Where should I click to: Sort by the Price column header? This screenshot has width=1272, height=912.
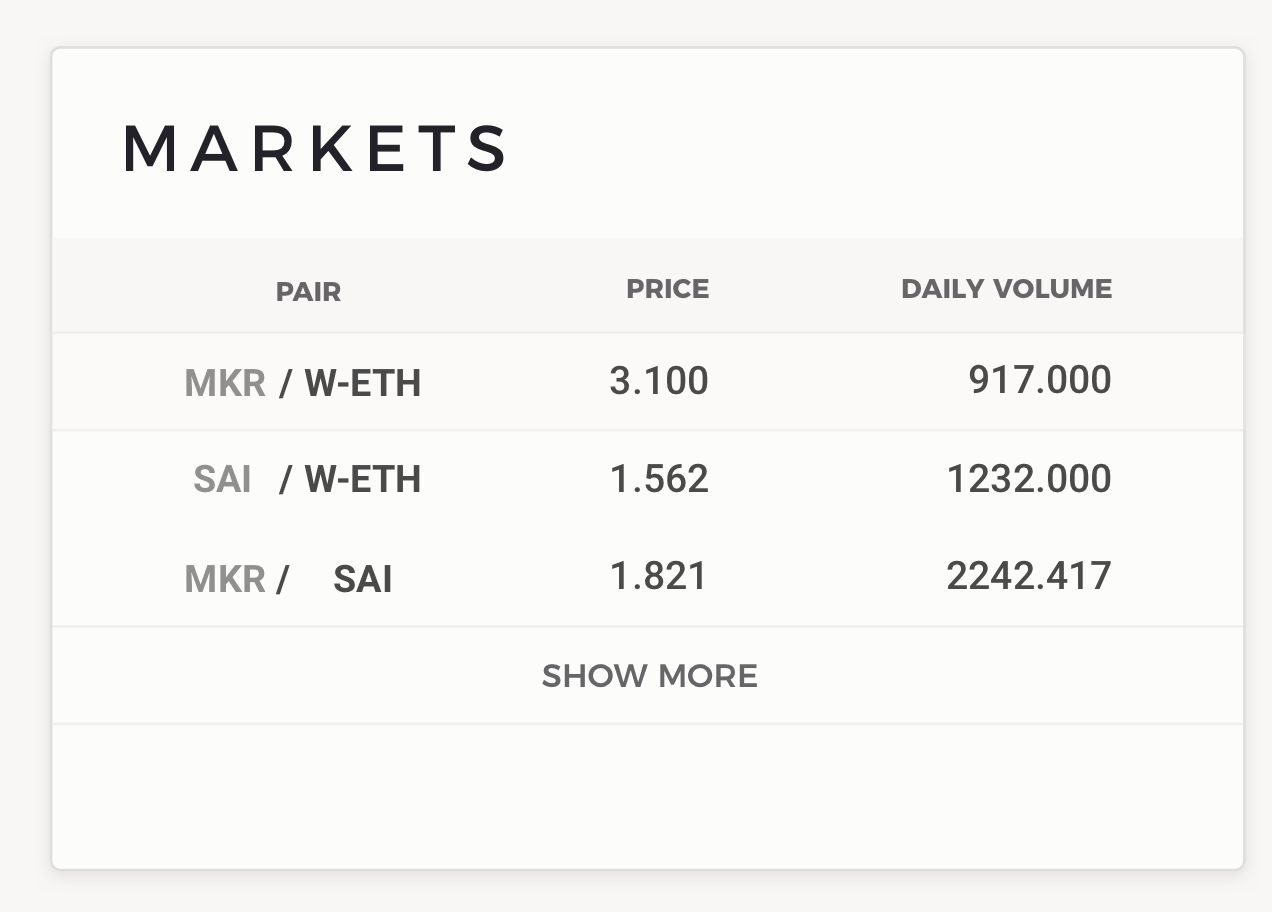pyautogui.click(x=667, y=289)
